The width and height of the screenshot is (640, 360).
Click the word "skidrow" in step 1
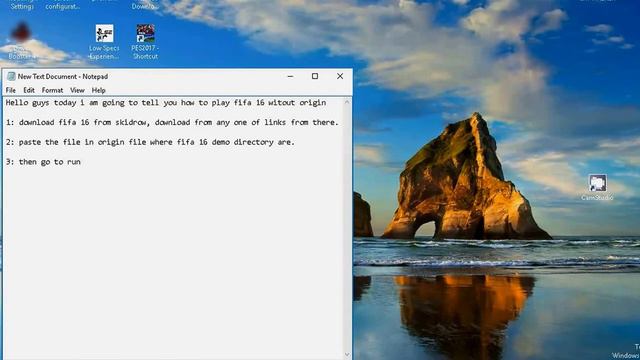tap(131, 122)
